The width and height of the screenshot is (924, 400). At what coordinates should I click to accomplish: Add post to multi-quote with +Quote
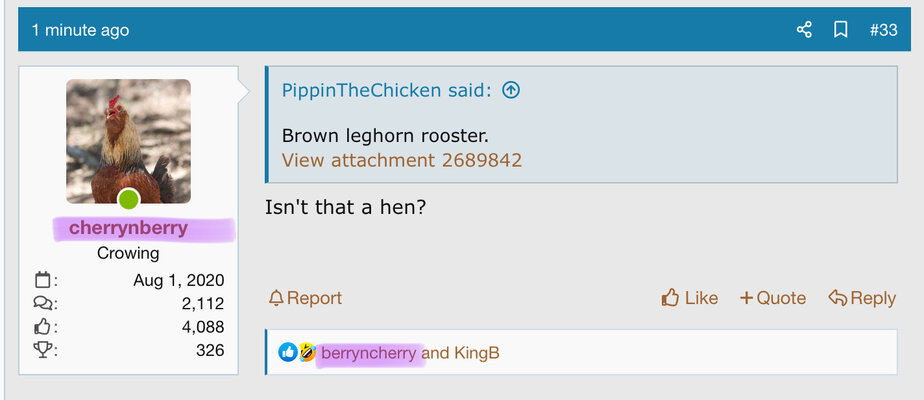[773, 298]
